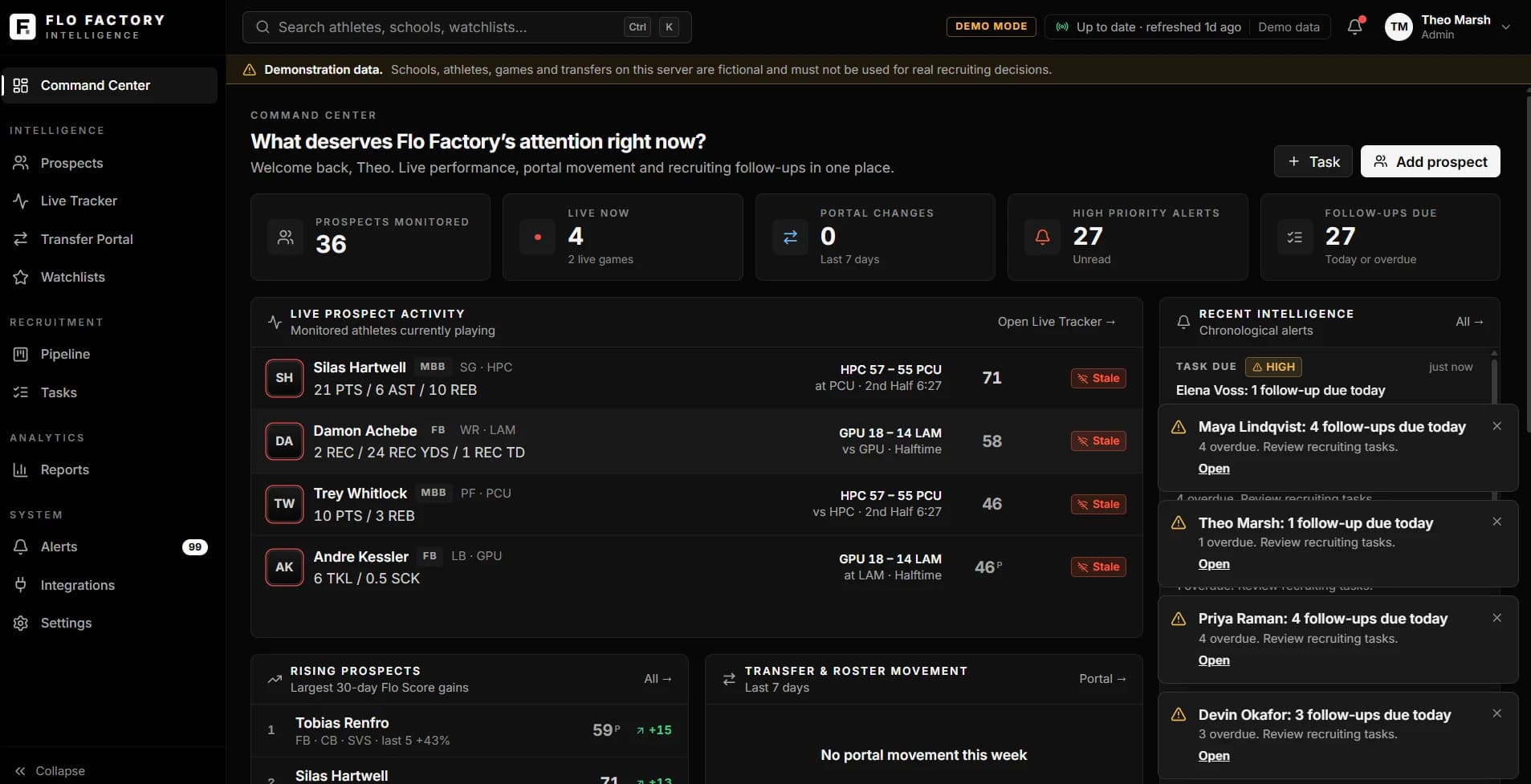This screenshot has height=784, width=1531.
Task: Click the Reports bar chart icon
Action: tap(21, 469)
